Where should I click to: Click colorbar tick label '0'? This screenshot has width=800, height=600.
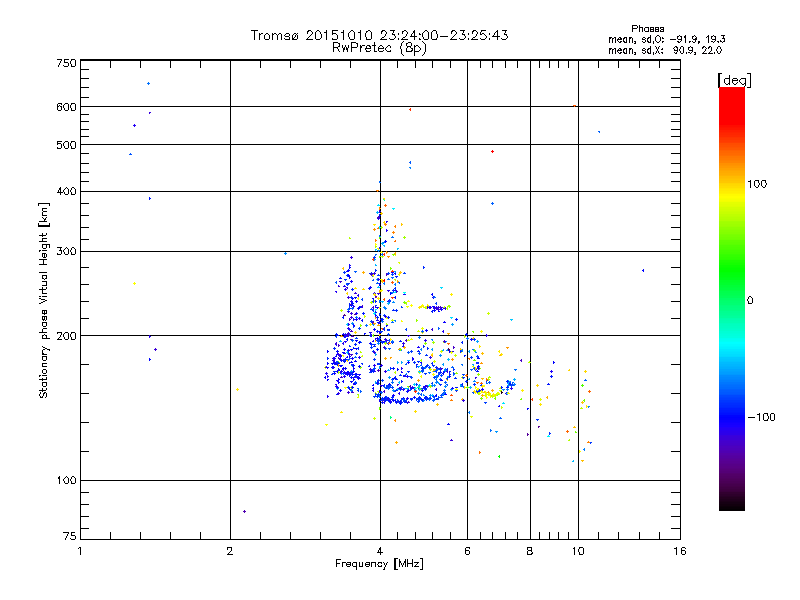click(x=750, y=301)
